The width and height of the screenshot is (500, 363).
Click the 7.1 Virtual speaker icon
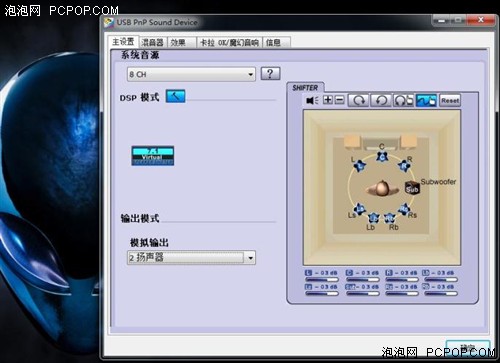pos(153,156)
